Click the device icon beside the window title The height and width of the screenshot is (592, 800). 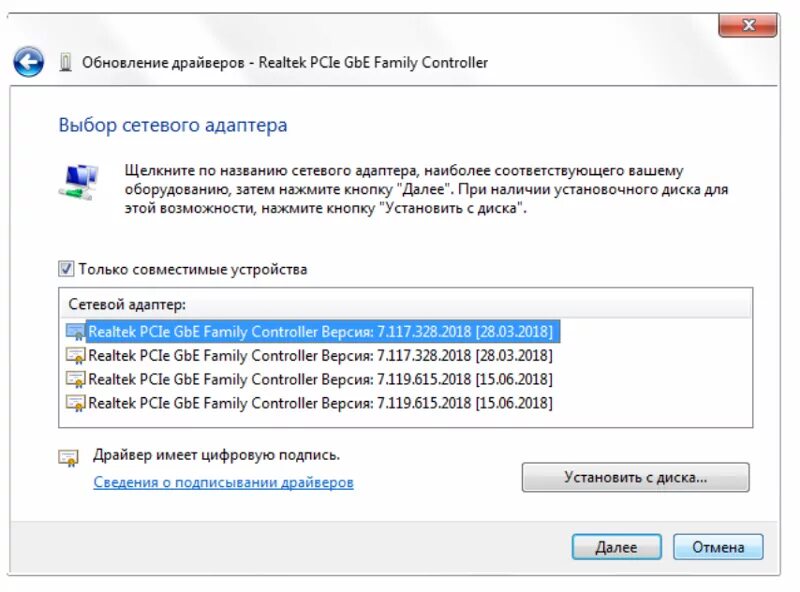65,63
